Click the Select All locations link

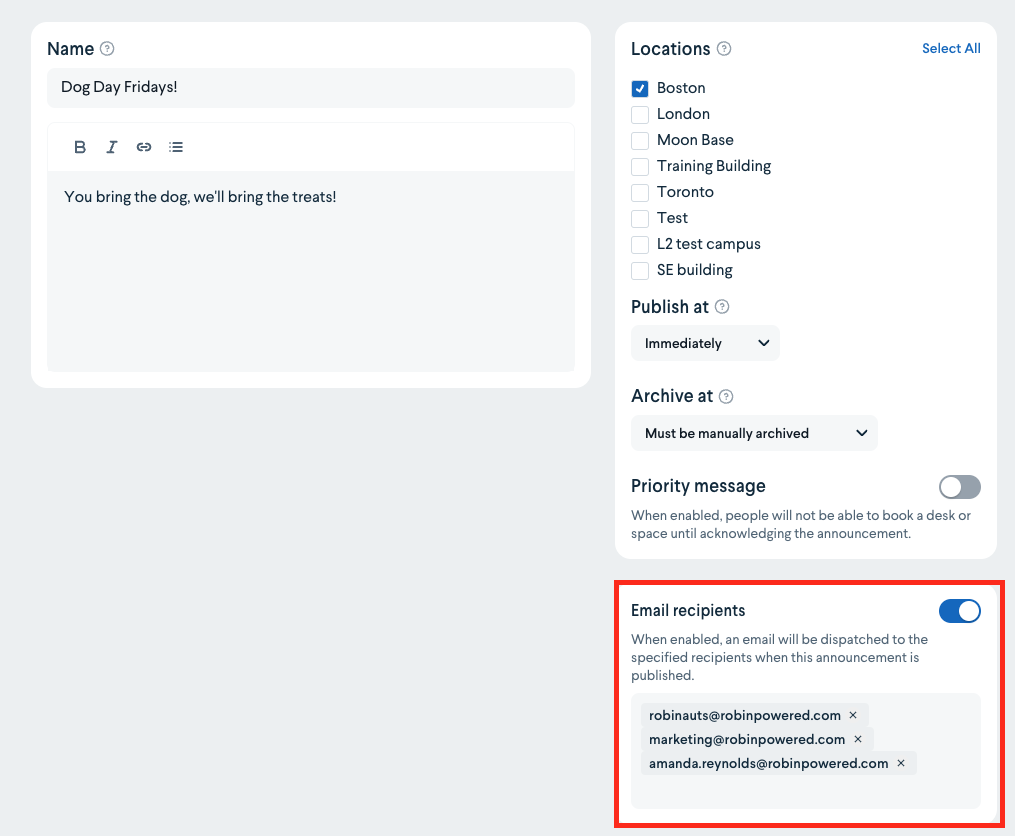(951, 49)
